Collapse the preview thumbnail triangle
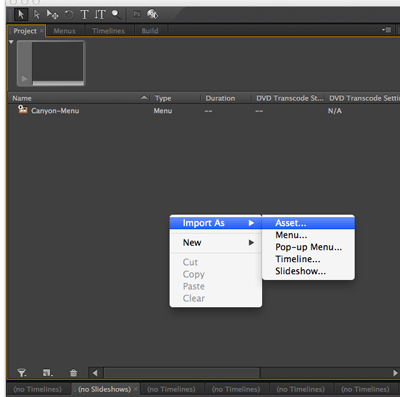Image resolution: width=400 pixels, height=397 pixels. click(x=11, y=42)
